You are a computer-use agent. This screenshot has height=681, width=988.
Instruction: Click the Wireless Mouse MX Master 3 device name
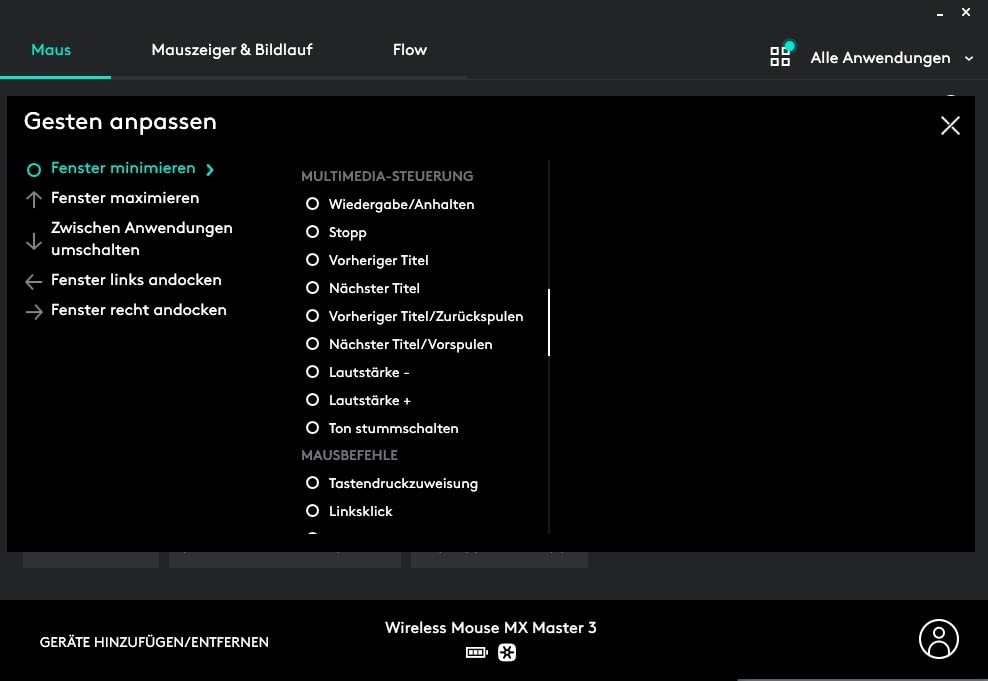coord(490,627)
